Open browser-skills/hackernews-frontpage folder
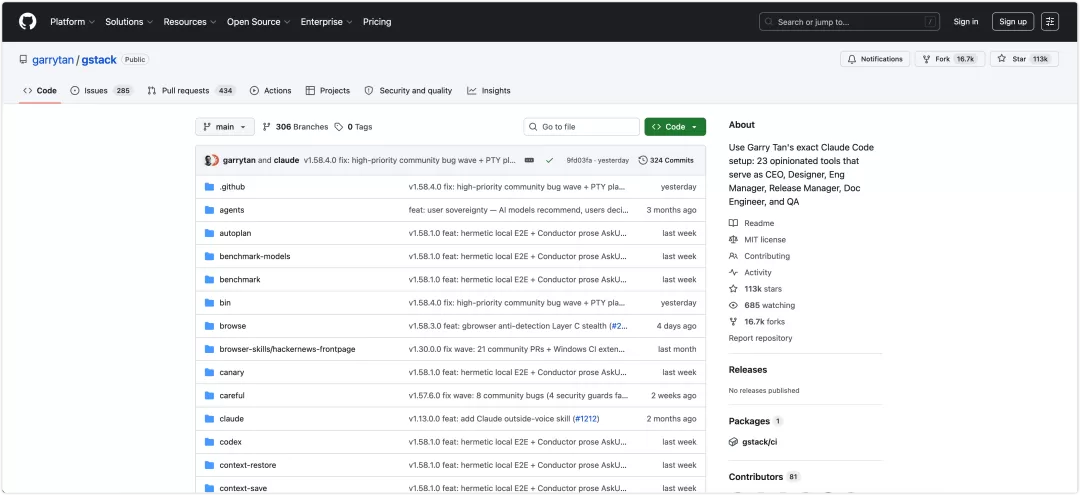Viewport: 1080px width, 495px height. click(287, 349)
